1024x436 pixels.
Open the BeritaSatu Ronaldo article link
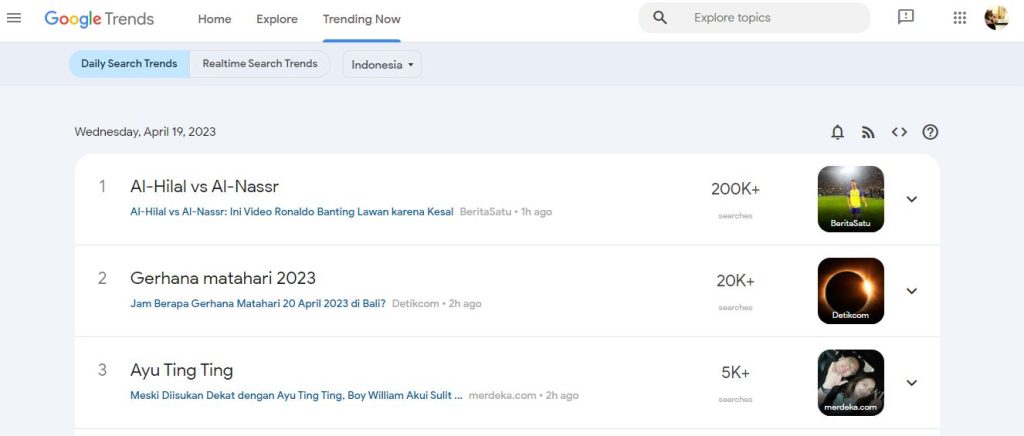[292, 212]
